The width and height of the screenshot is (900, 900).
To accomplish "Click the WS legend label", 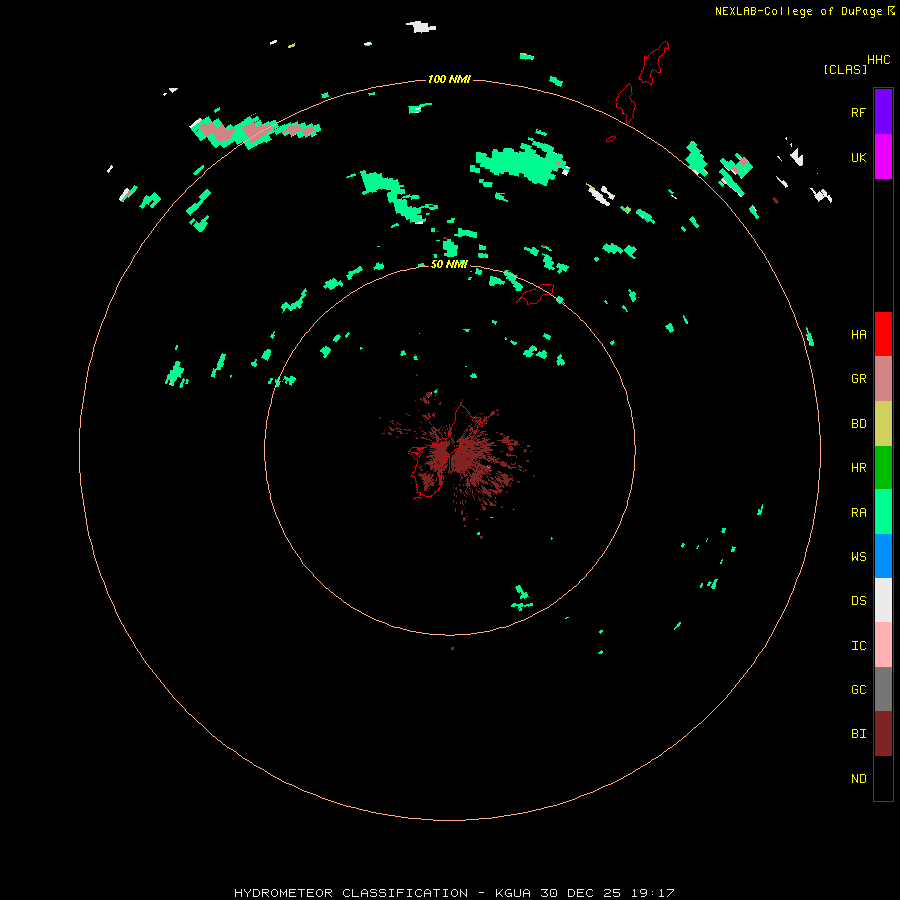I will (858, 556).
